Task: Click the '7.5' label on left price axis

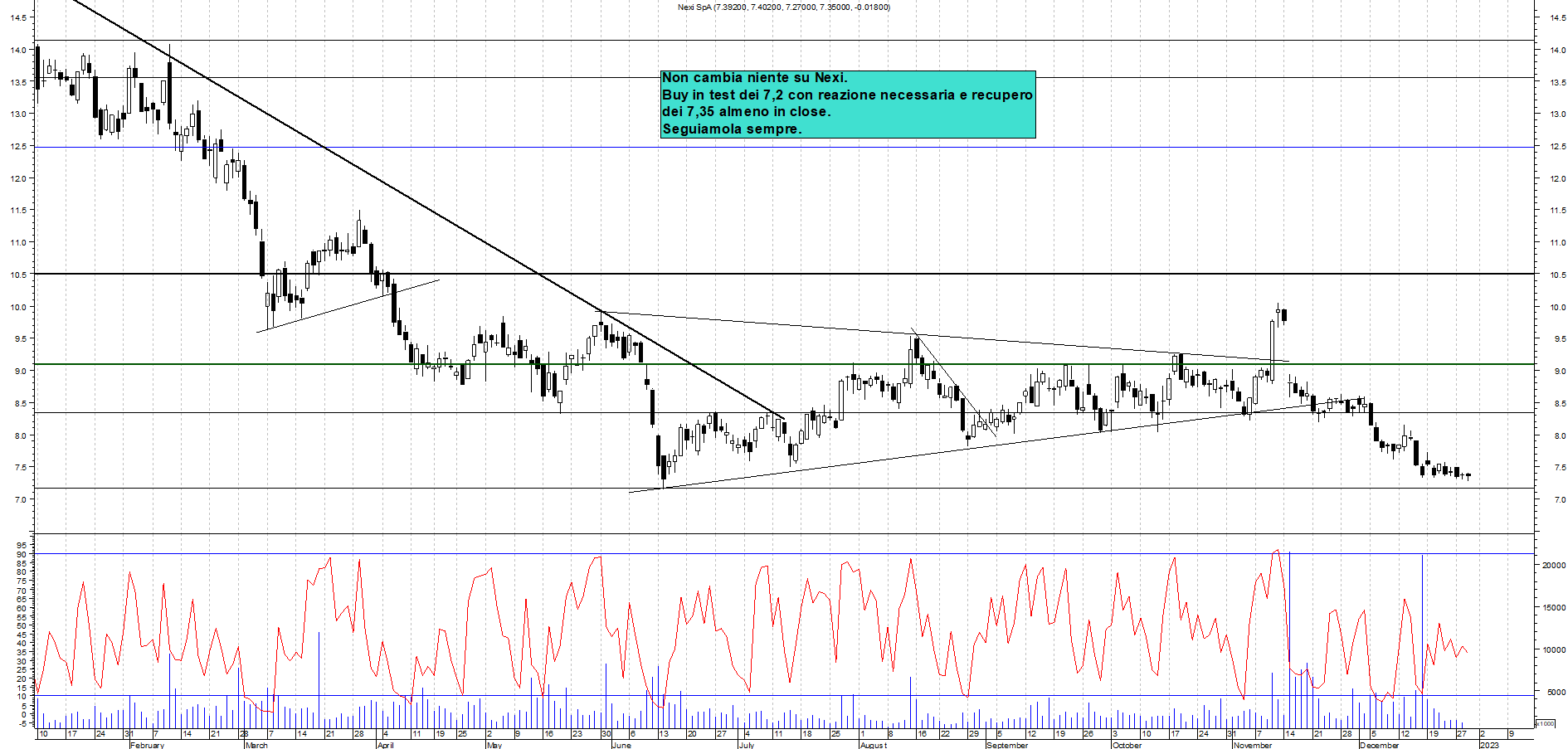Action: 20,467
